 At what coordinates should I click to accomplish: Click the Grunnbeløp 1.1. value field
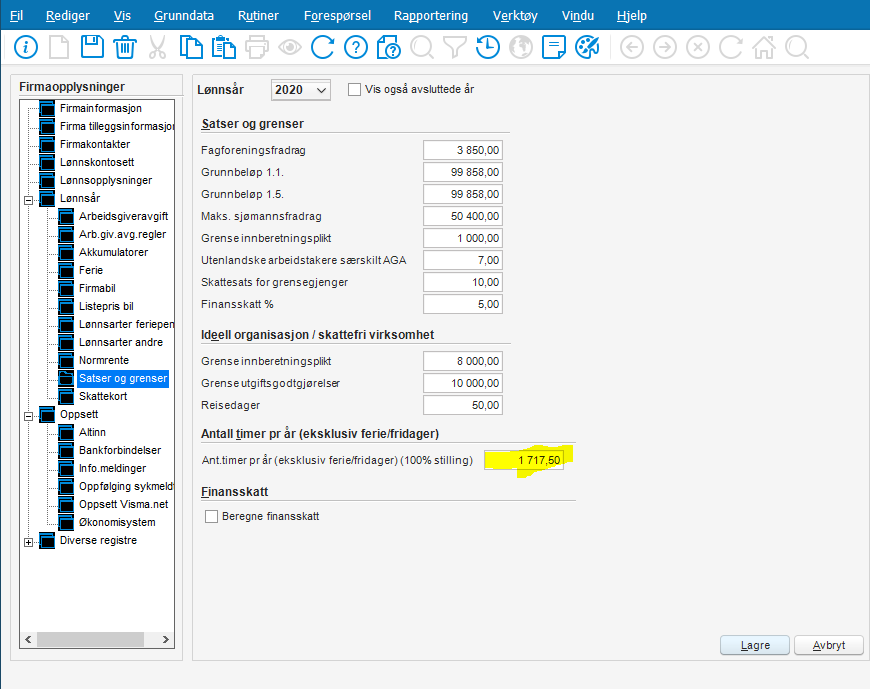[x=463, y=173]
